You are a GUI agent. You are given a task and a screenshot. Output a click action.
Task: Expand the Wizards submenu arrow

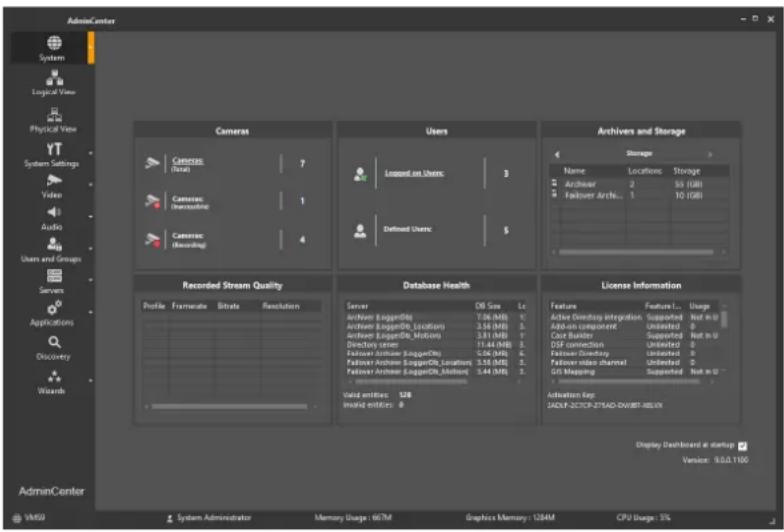click(91, 380)
